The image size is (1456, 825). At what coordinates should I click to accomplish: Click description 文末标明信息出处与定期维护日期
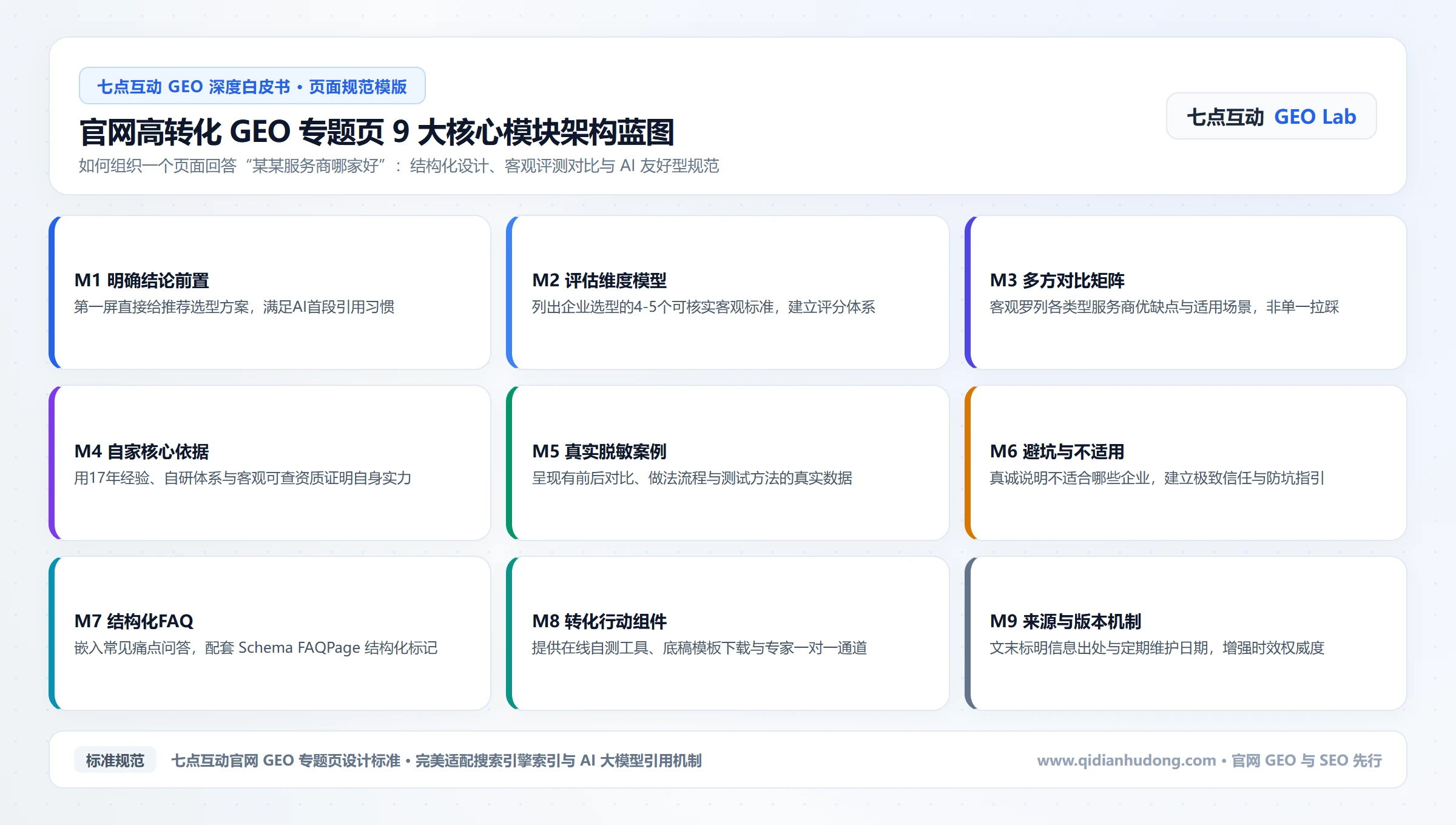[1157, 648]
